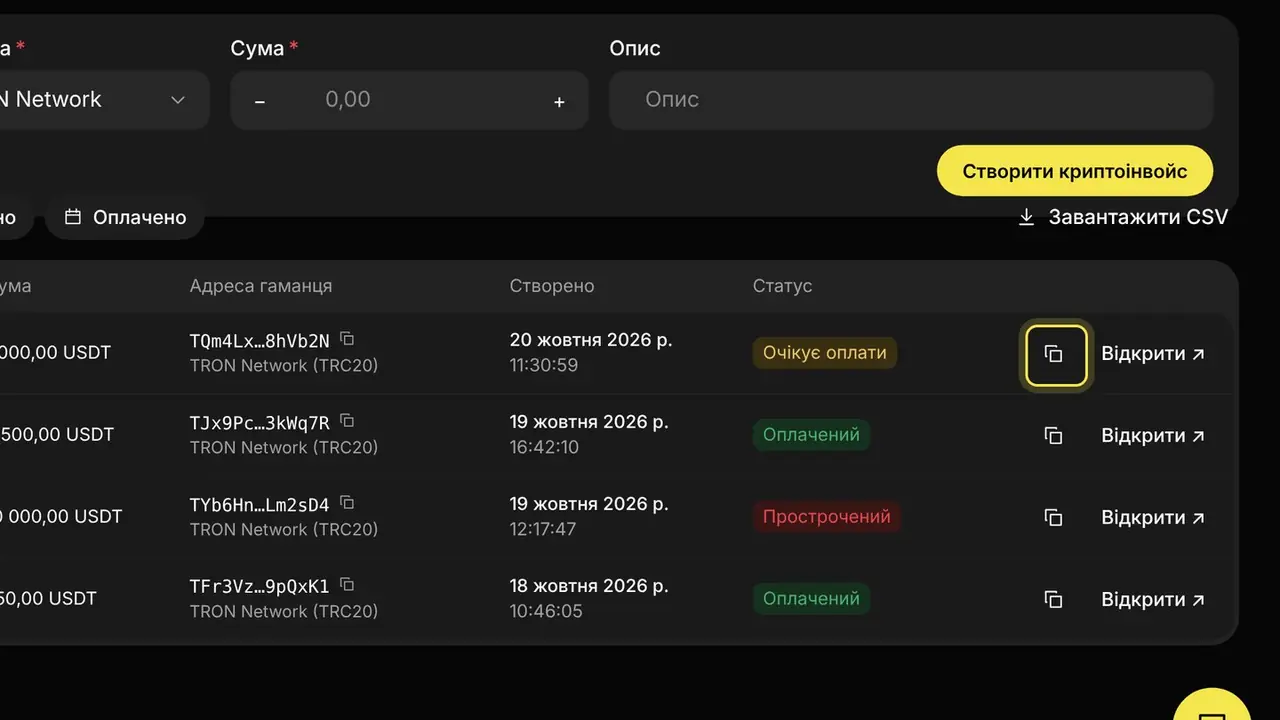Click the Прострочений status badge
1280x720 pixels.
coord(827,517)
